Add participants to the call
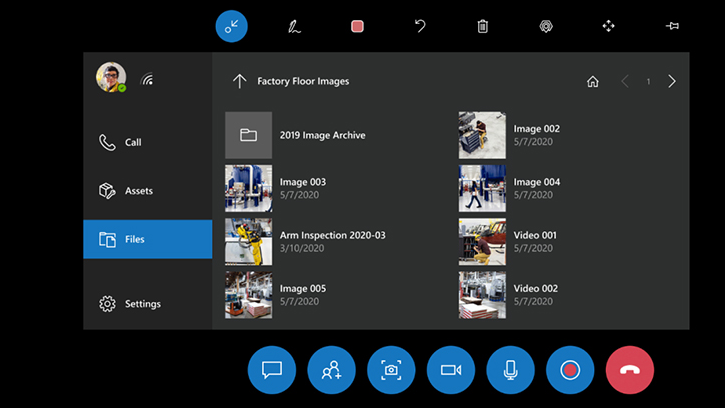 pyautogui.click(x=332, y=370)
